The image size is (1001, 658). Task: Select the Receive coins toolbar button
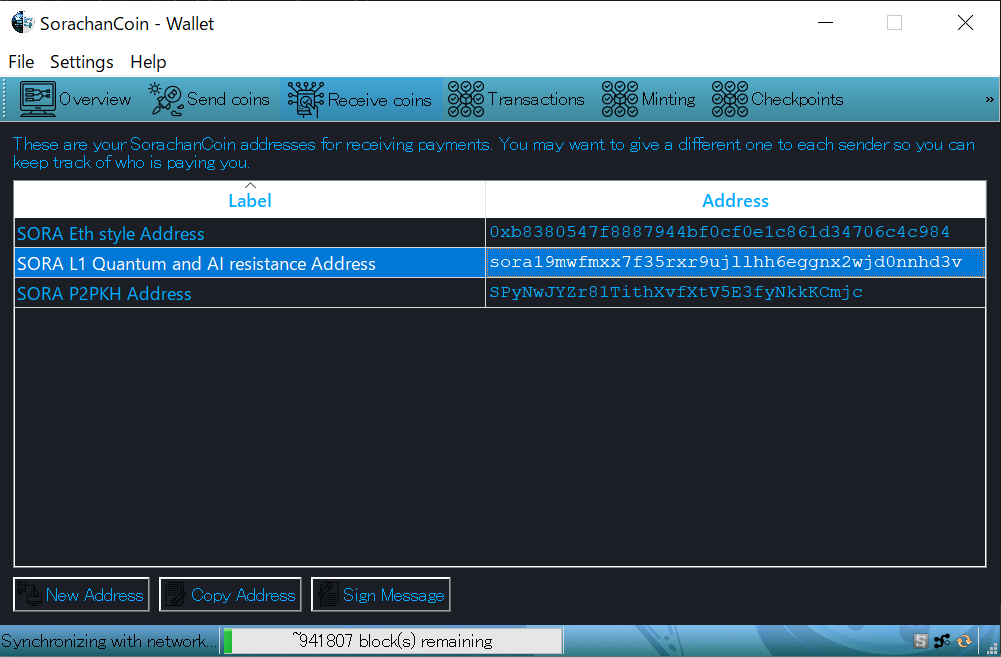click(360, 100)
